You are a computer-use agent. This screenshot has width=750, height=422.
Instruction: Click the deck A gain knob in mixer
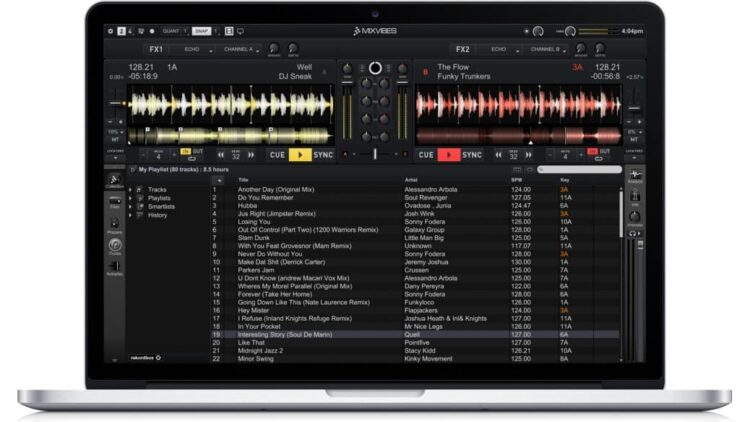[348, 69]
